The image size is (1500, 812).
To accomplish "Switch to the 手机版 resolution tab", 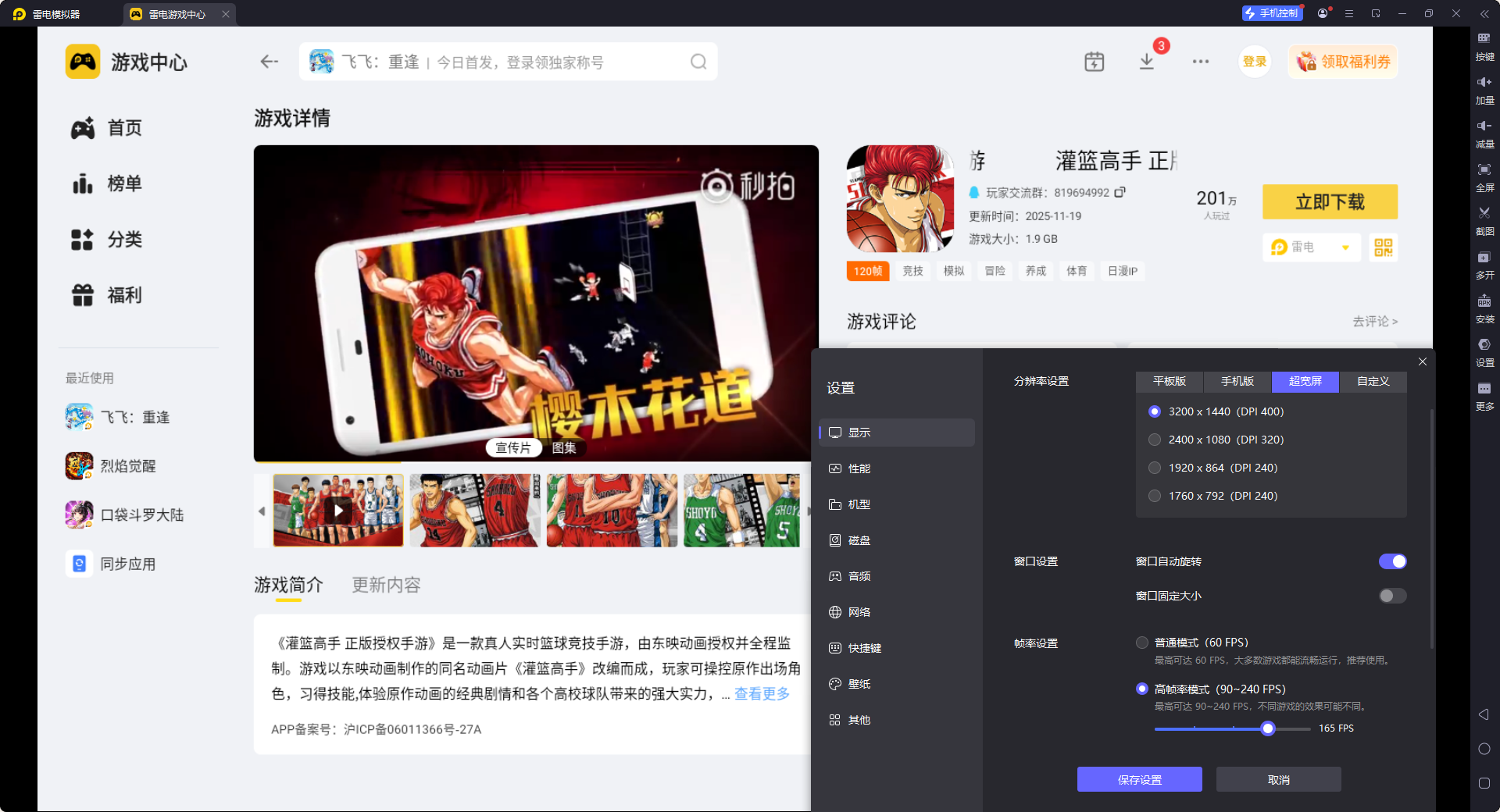I will coord(1237,382).
